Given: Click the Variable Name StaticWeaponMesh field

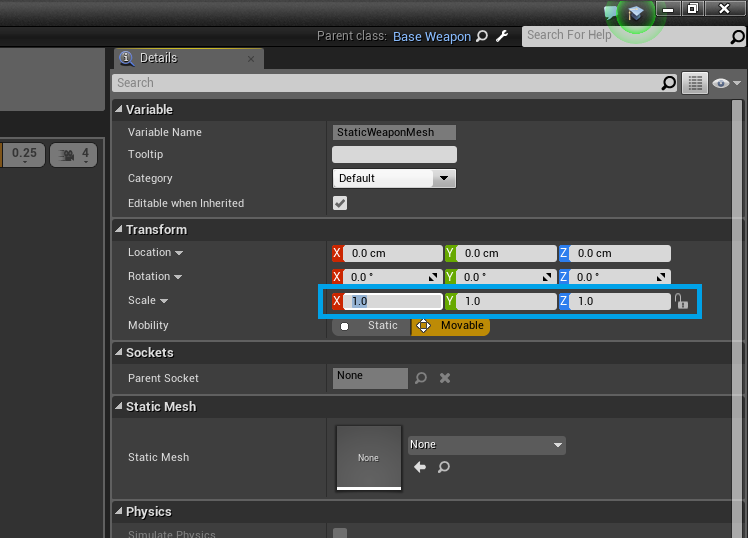Looking at the screenshot, I should tap(394, 133).
